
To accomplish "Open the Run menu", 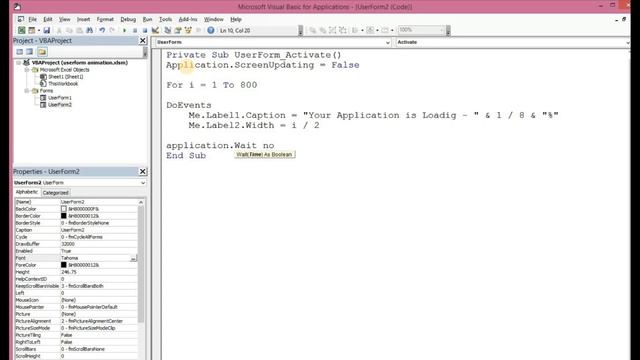I will 147,19.
